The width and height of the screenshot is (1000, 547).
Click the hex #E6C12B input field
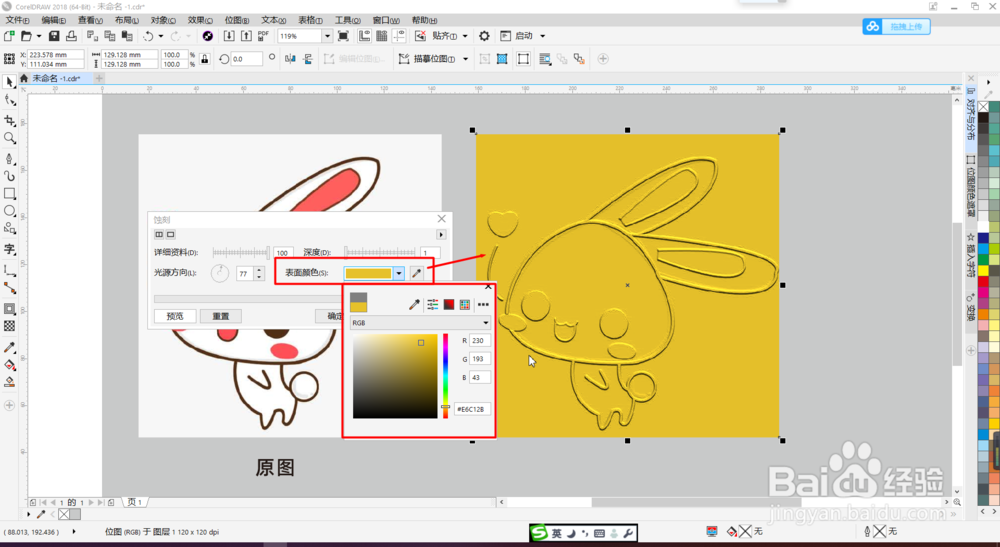pos(473,409)
